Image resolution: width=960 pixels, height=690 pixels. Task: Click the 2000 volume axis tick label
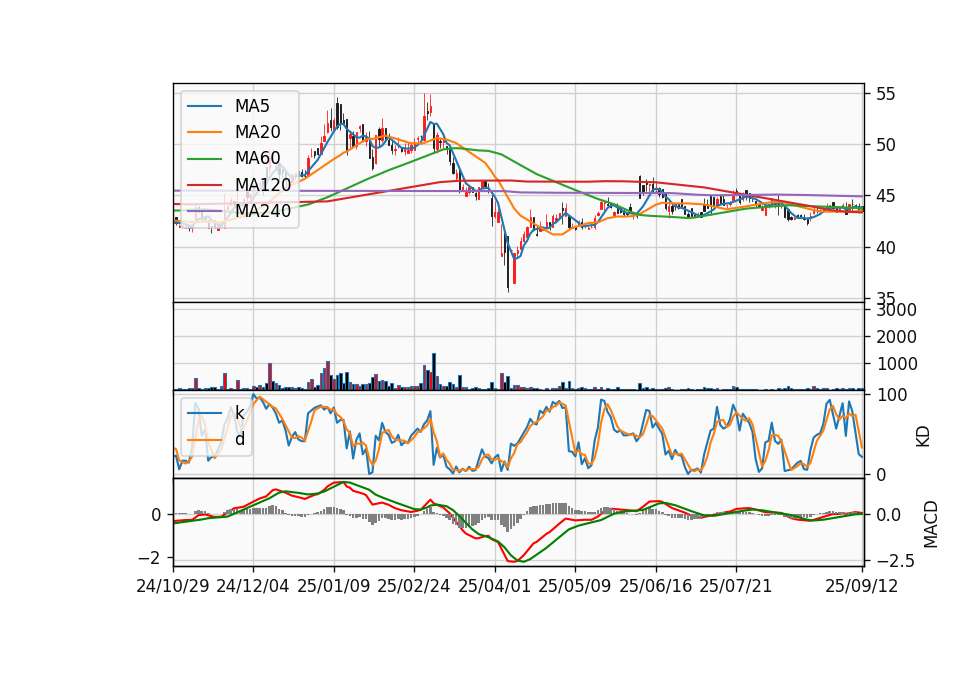896,337
